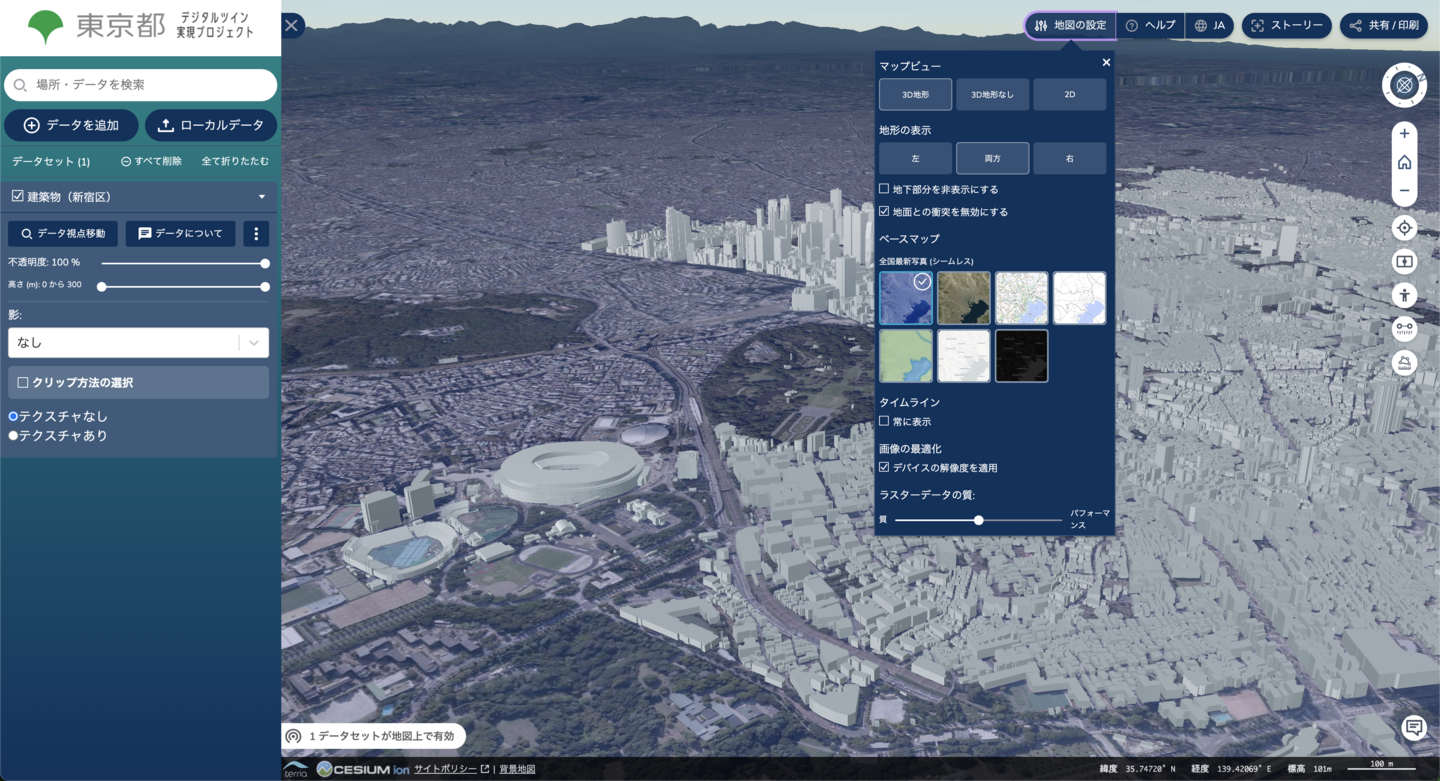Select the dark basemap thumbnail
This screenshot has height=781, width=1440.
pos(1021,356)
